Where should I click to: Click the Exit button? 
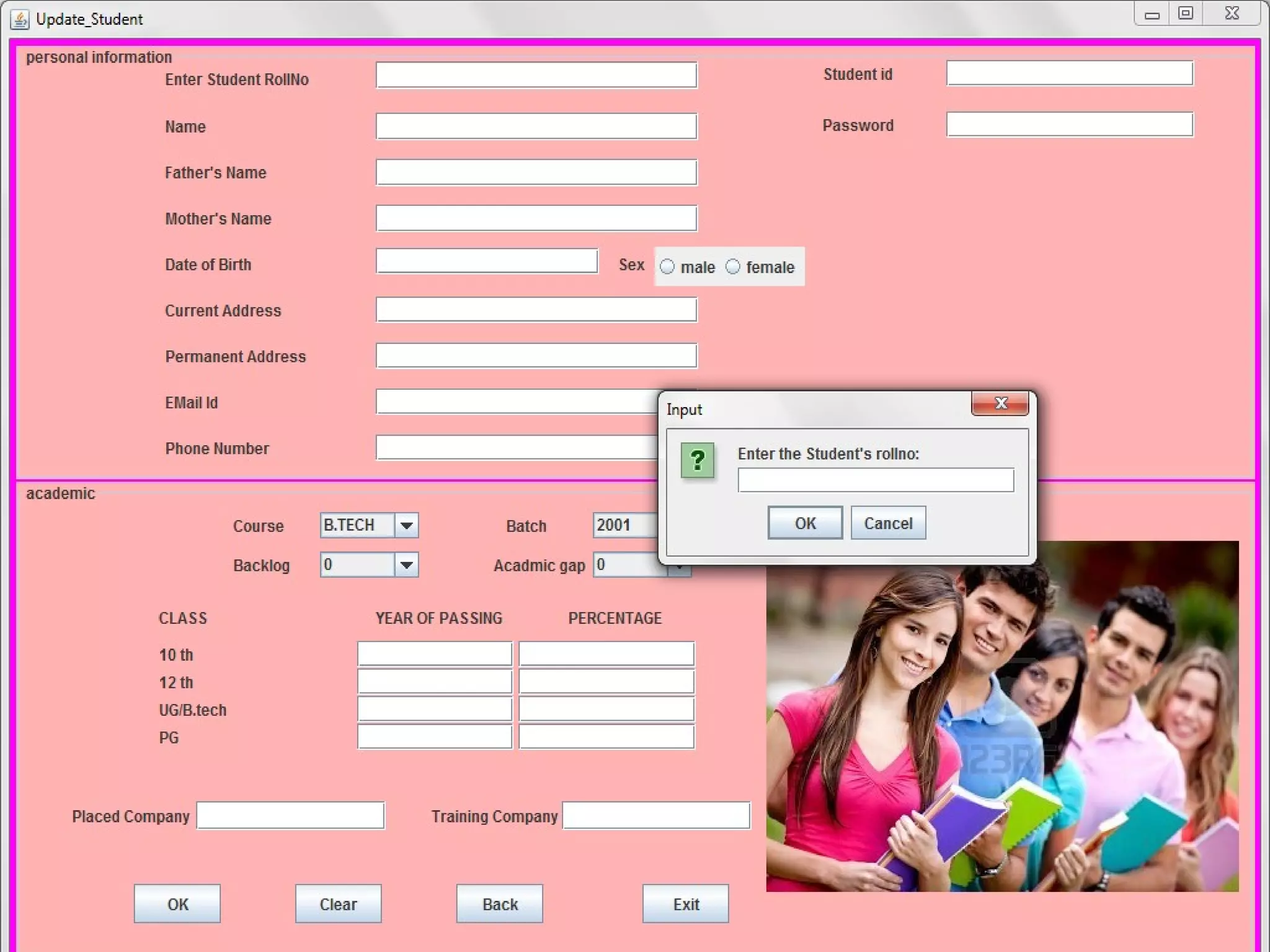pos(685,904)
